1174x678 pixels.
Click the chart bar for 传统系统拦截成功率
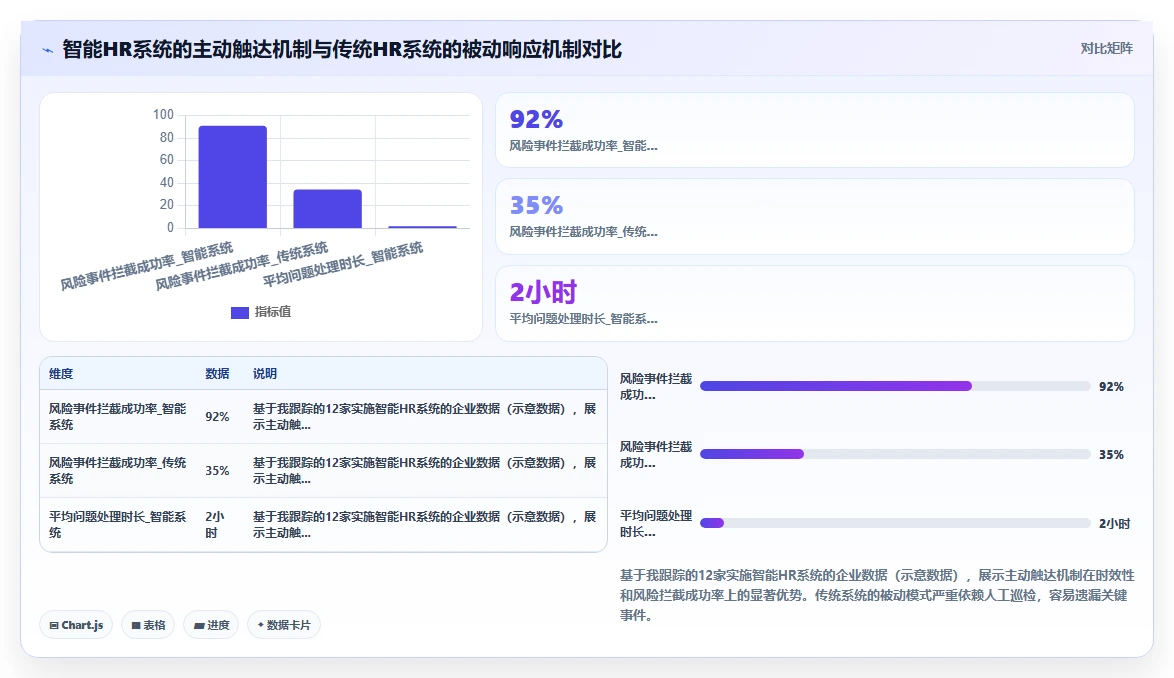click(x=327, y=209)
